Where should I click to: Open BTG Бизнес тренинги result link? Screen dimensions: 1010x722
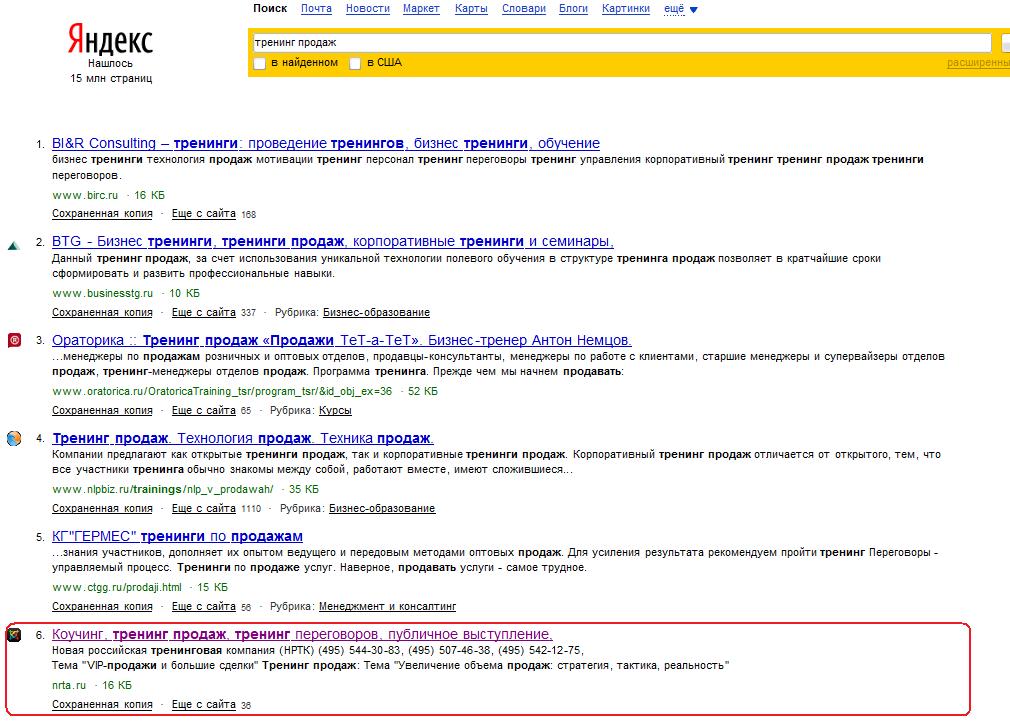tap(333, 242)
